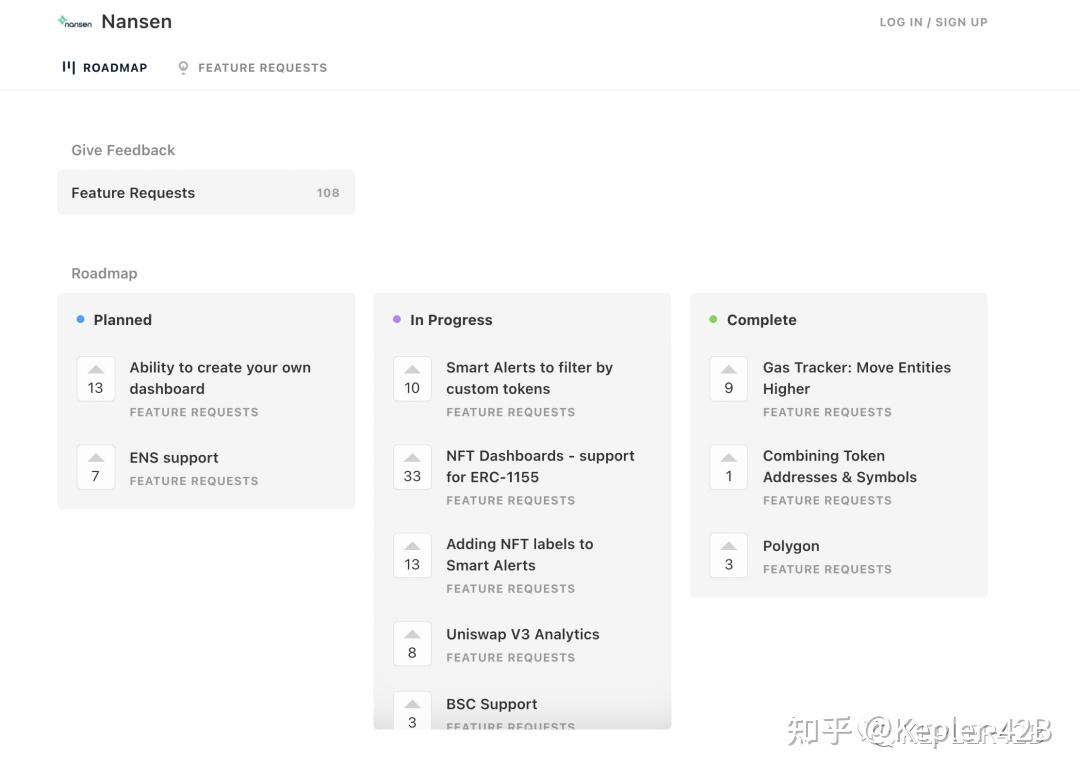
Task: Open the Polygon post
Action: click(791, 546)
